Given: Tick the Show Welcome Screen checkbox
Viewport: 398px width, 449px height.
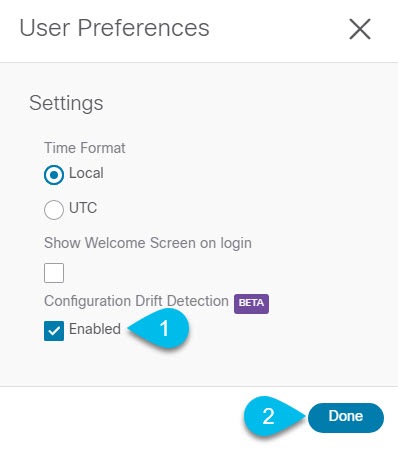Looking at the screenshot, I should [54, 273].
